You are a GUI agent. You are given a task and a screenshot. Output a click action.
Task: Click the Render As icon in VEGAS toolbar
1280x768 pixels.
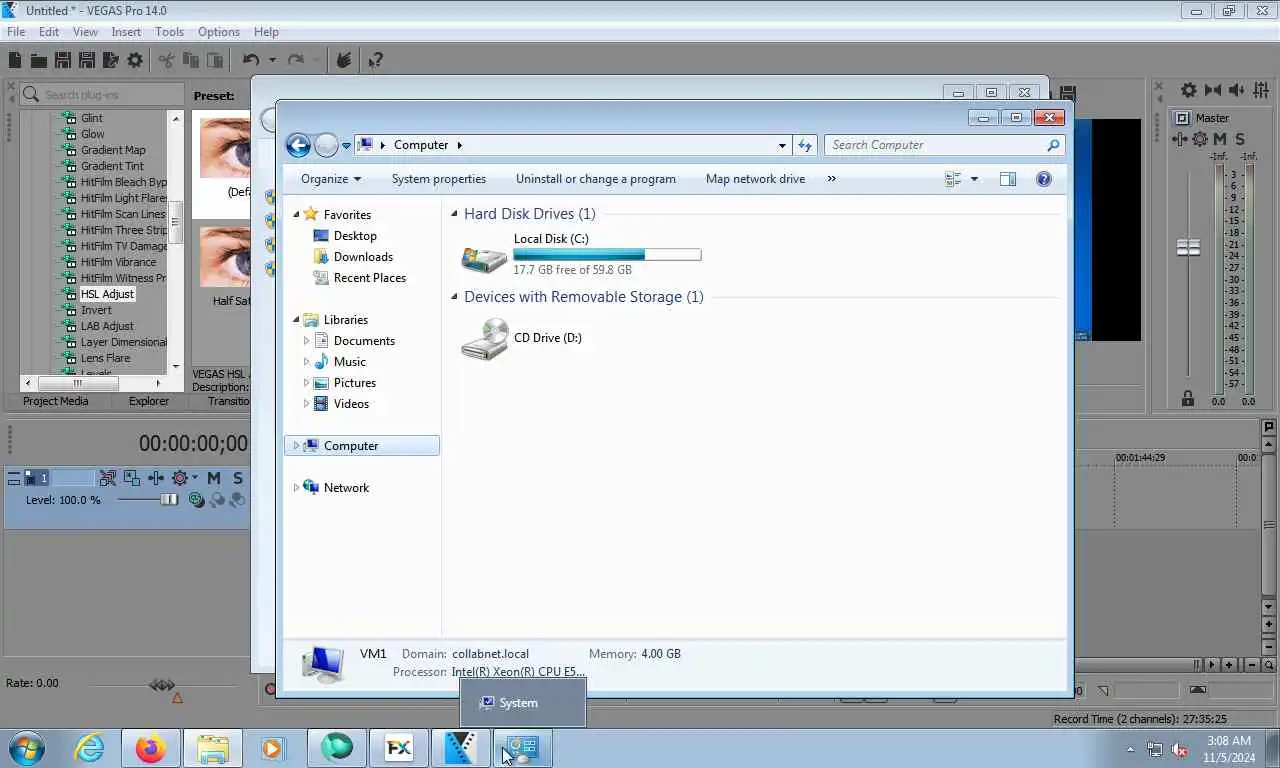point(110,60)
